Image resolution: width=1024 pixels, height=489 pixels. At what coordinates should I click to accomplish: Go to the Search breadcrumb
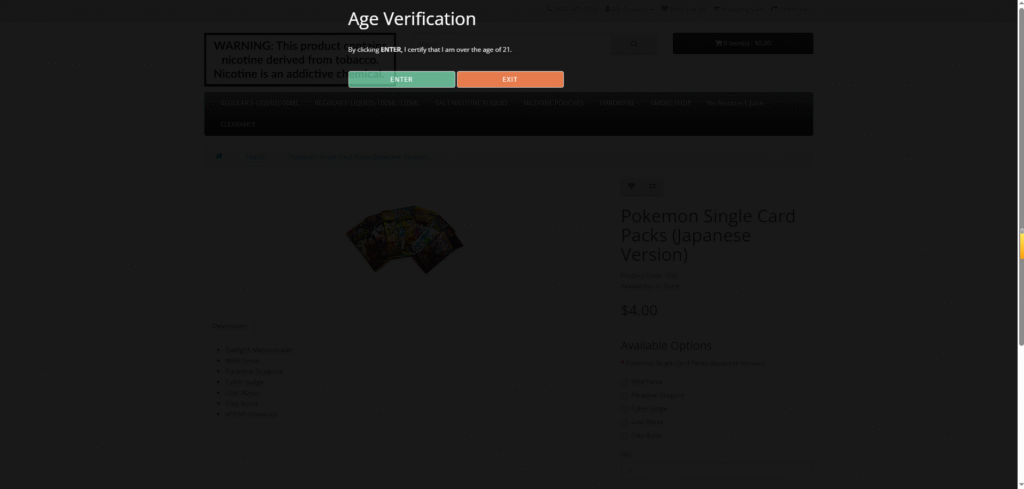[255, 157]
